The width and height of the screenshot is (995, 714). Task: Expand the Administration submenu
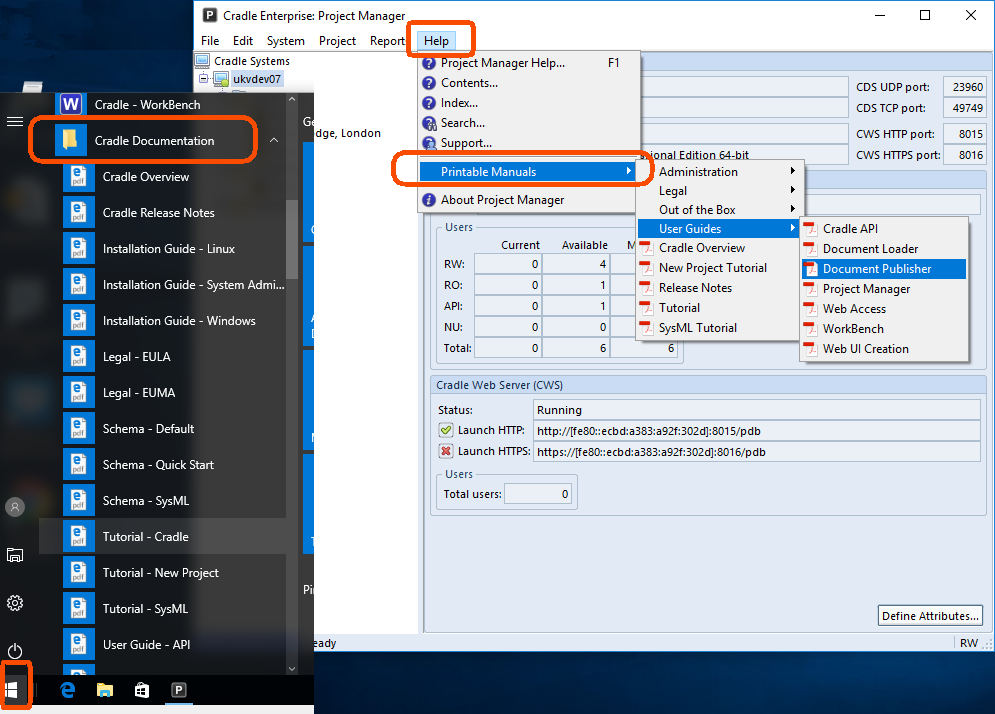coord(720,171)
